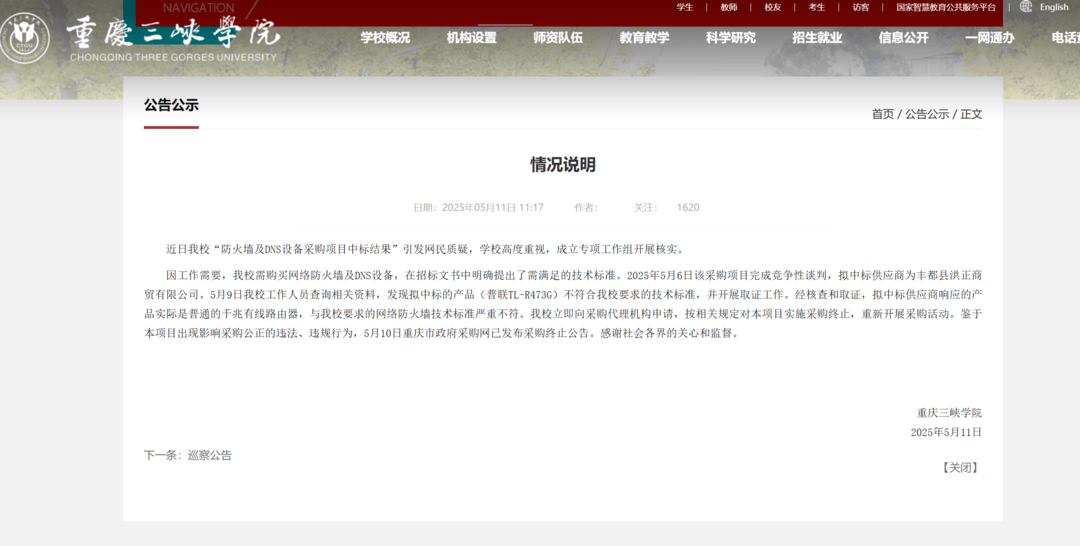Expand the 教育教学 navigation item
This screenshot has width=1080, height=546.
644,38
